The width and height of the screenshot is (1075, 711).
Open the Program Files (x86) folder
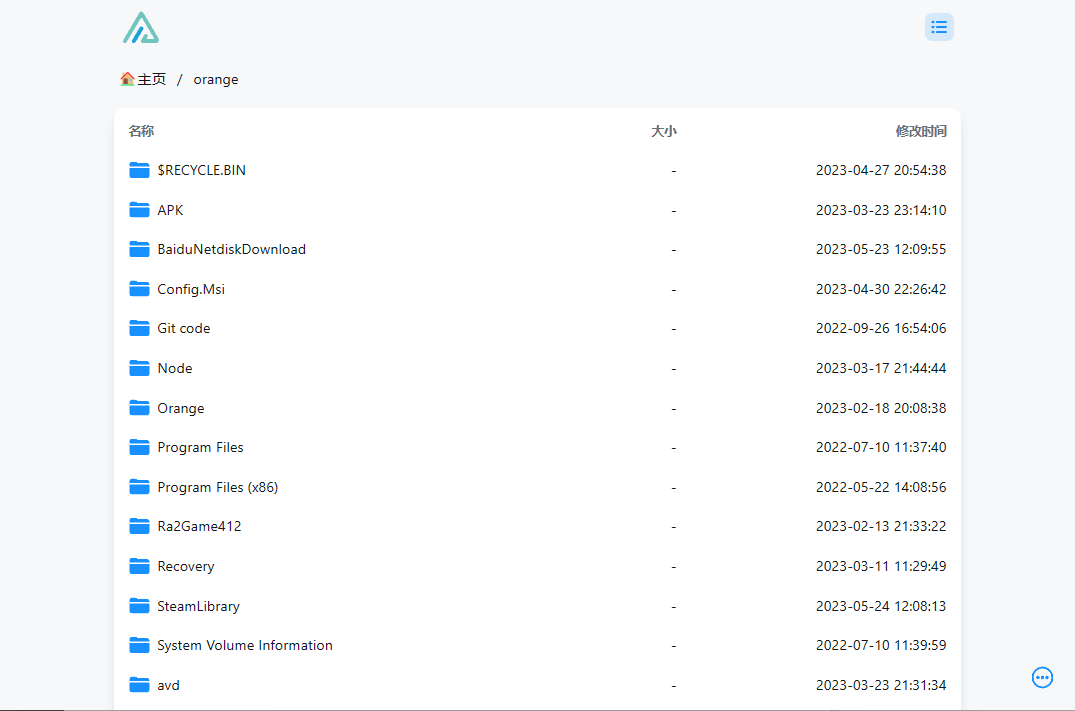217,487
